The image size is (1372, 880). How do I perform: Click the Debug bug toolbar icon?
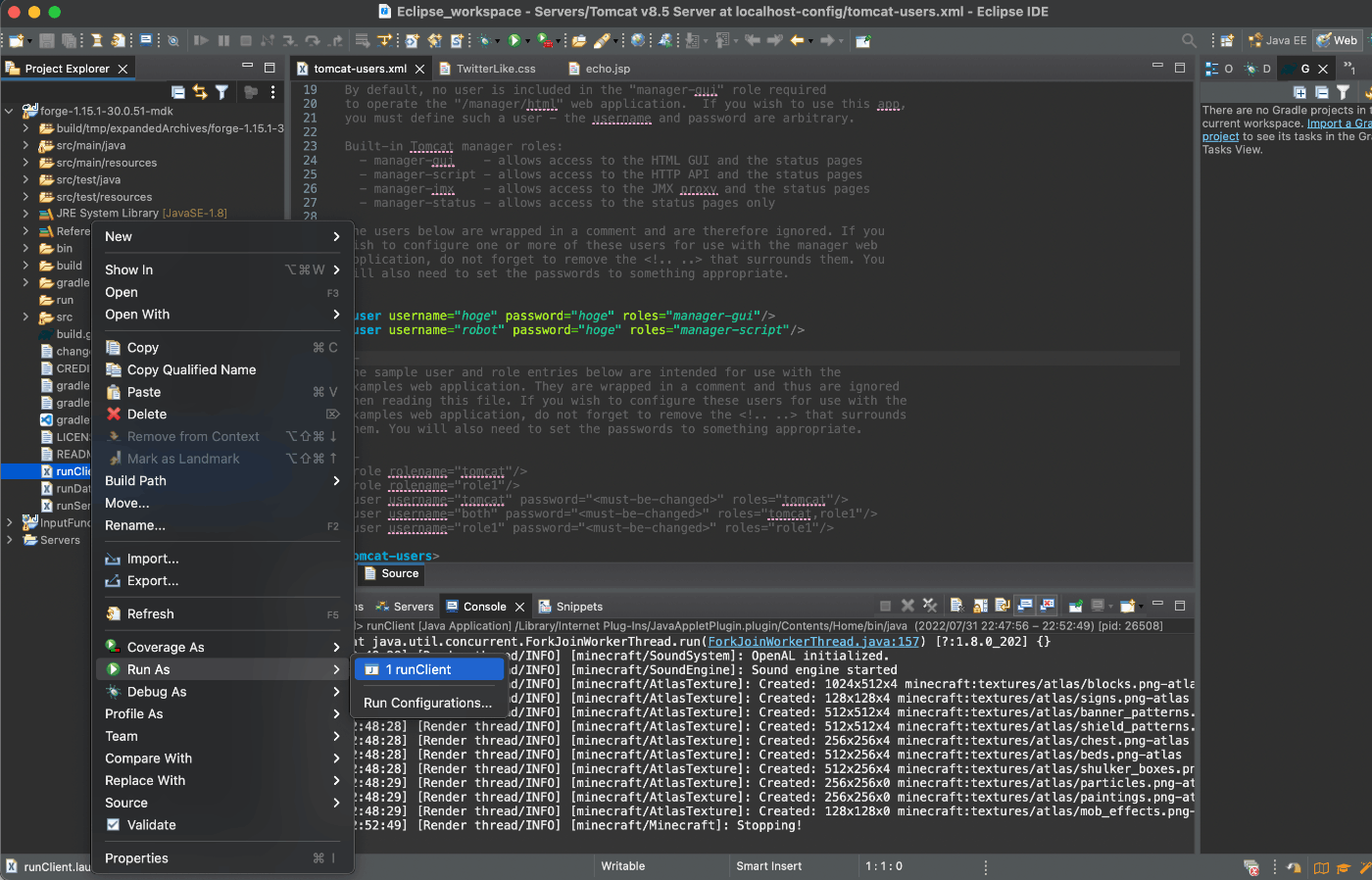[485, 40]
